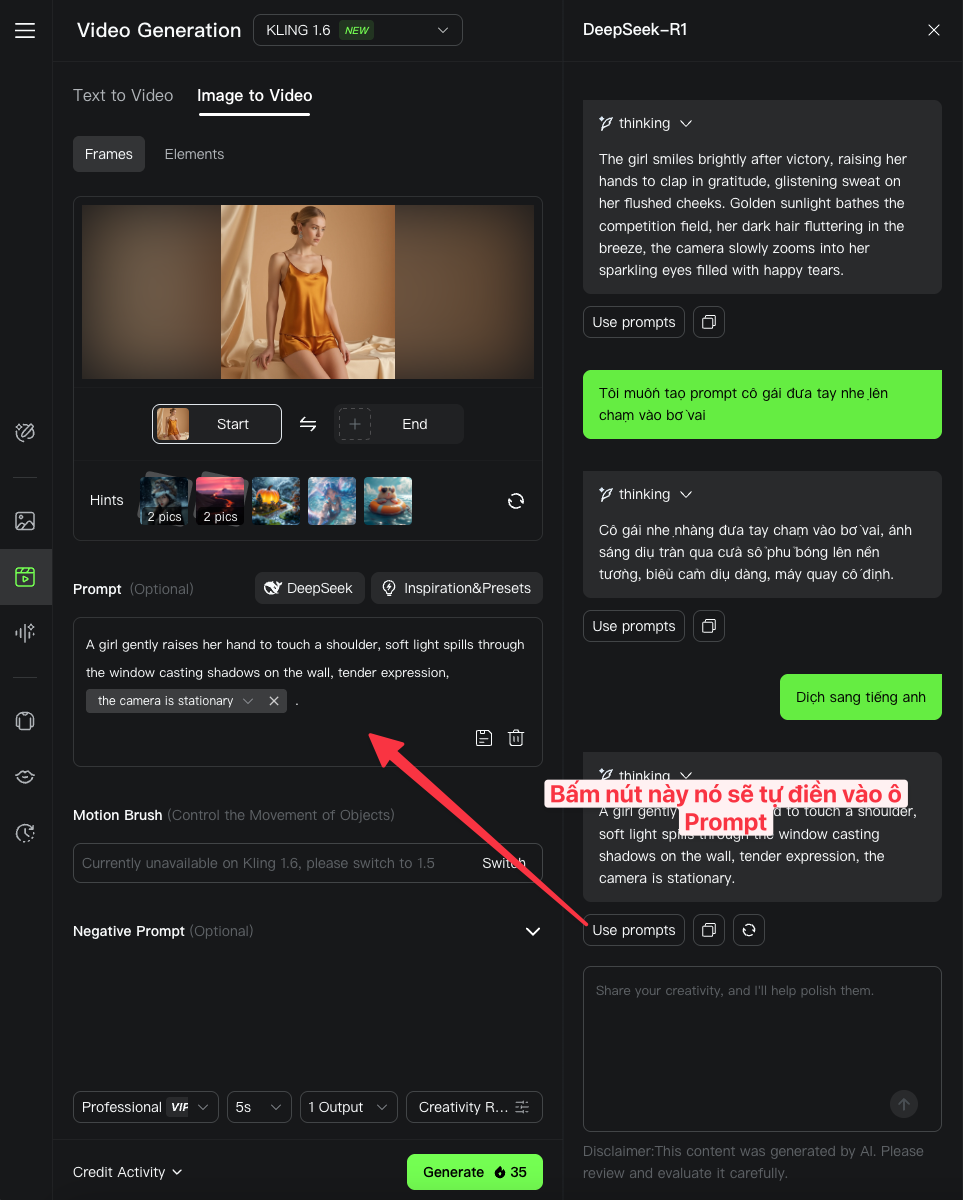
Task: Open the Creativity Relevance slider settings
Action: click(474, 1107)
